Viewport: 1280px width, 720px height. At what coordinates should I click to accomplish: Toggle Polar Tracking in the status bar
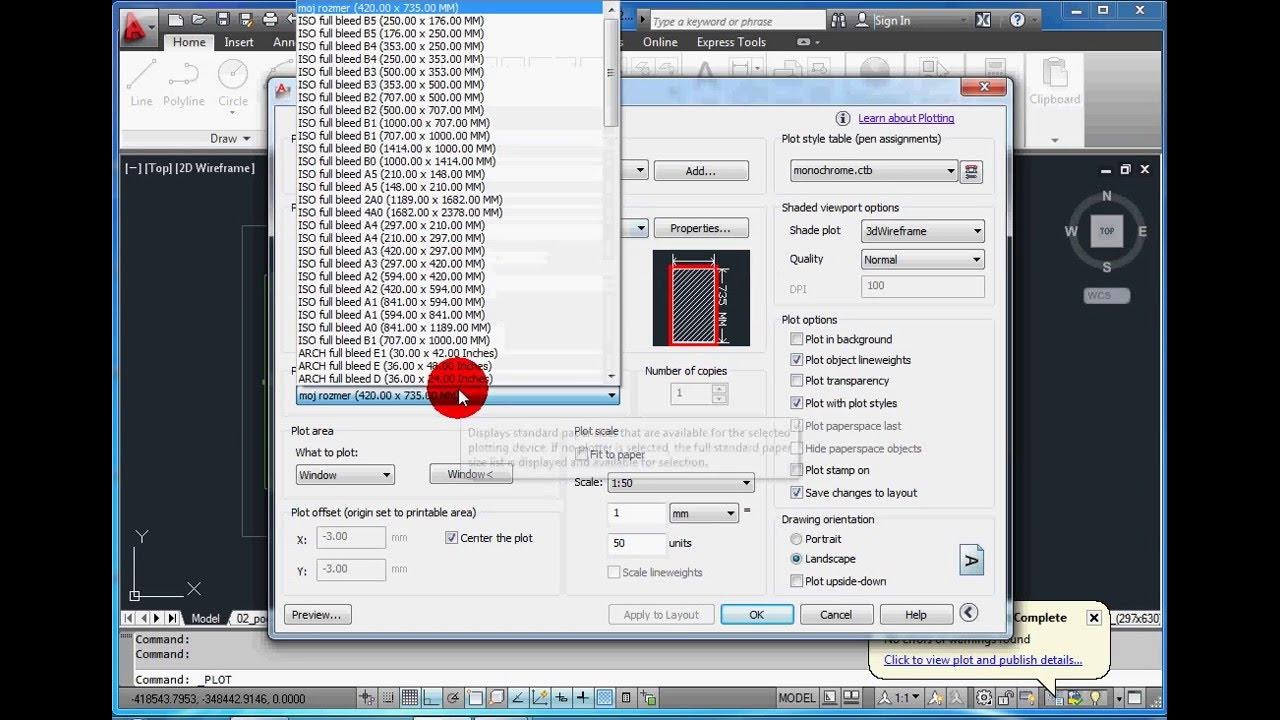[453, 698]
